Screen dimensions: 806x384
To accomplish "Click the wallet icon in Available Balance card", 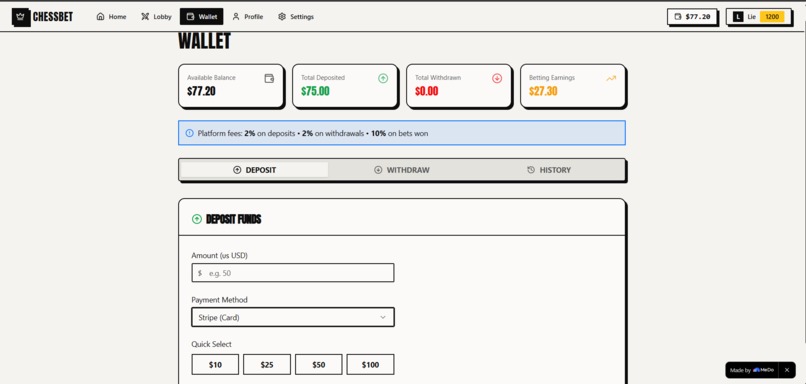I will point(269,78).
